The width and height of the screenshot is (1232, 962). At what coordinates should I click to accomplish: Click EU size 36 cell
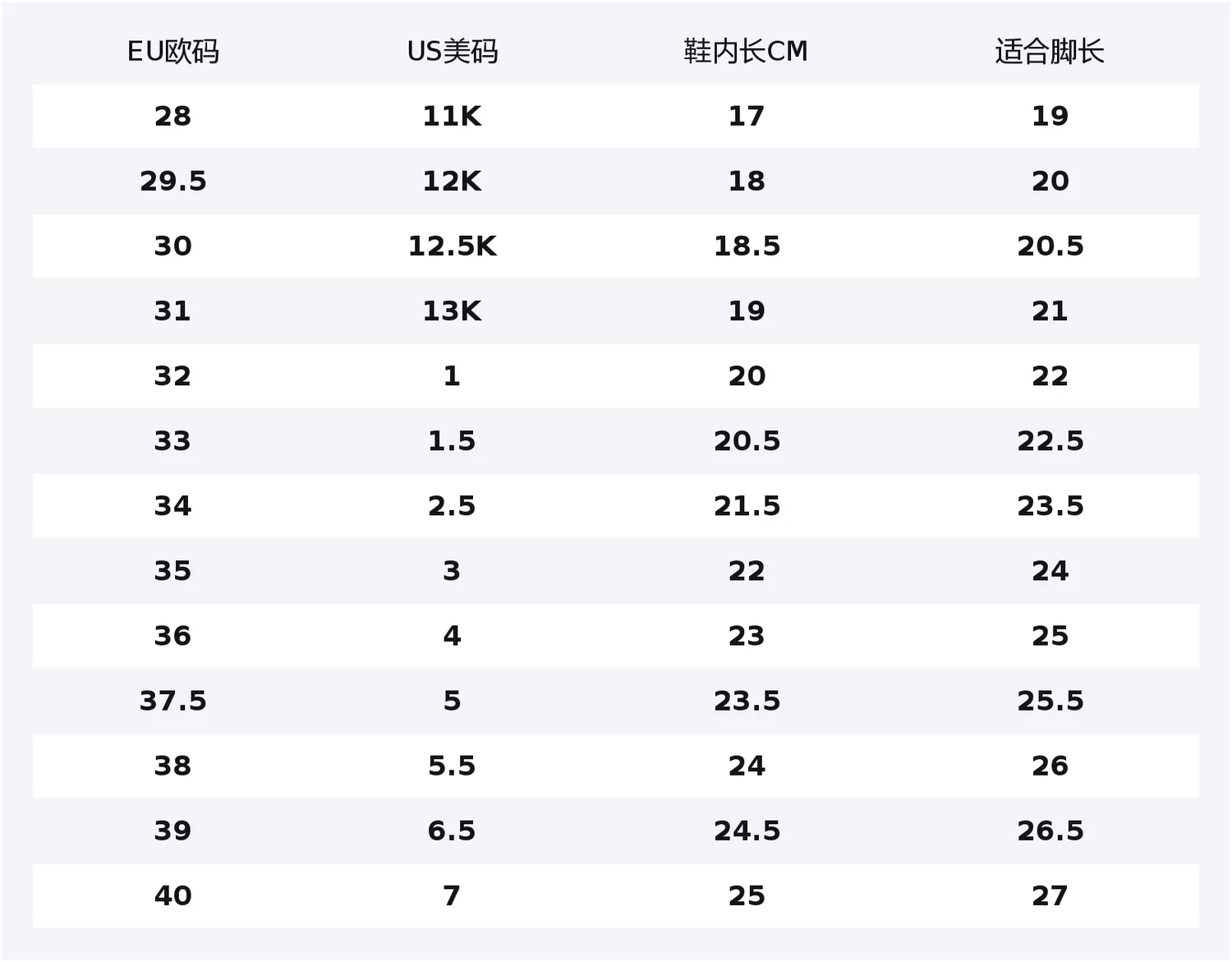[173, 636]
